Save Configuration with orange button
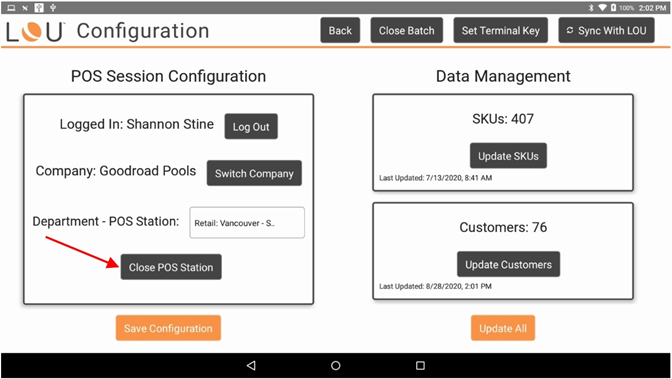Image resolution: width=672 pixels, height=379 pixels. 168,328
